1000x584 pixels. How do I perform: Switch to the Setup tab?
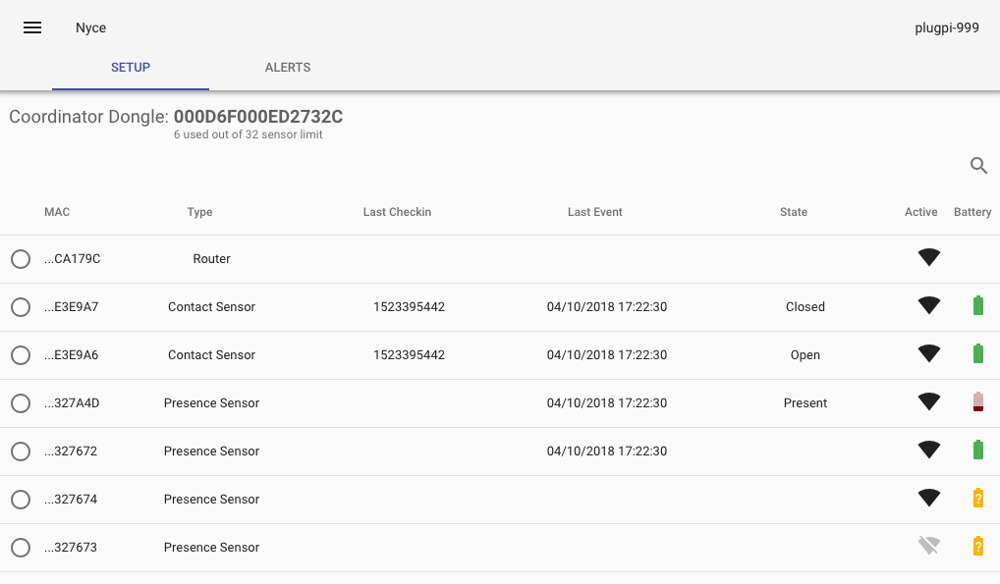130,68
